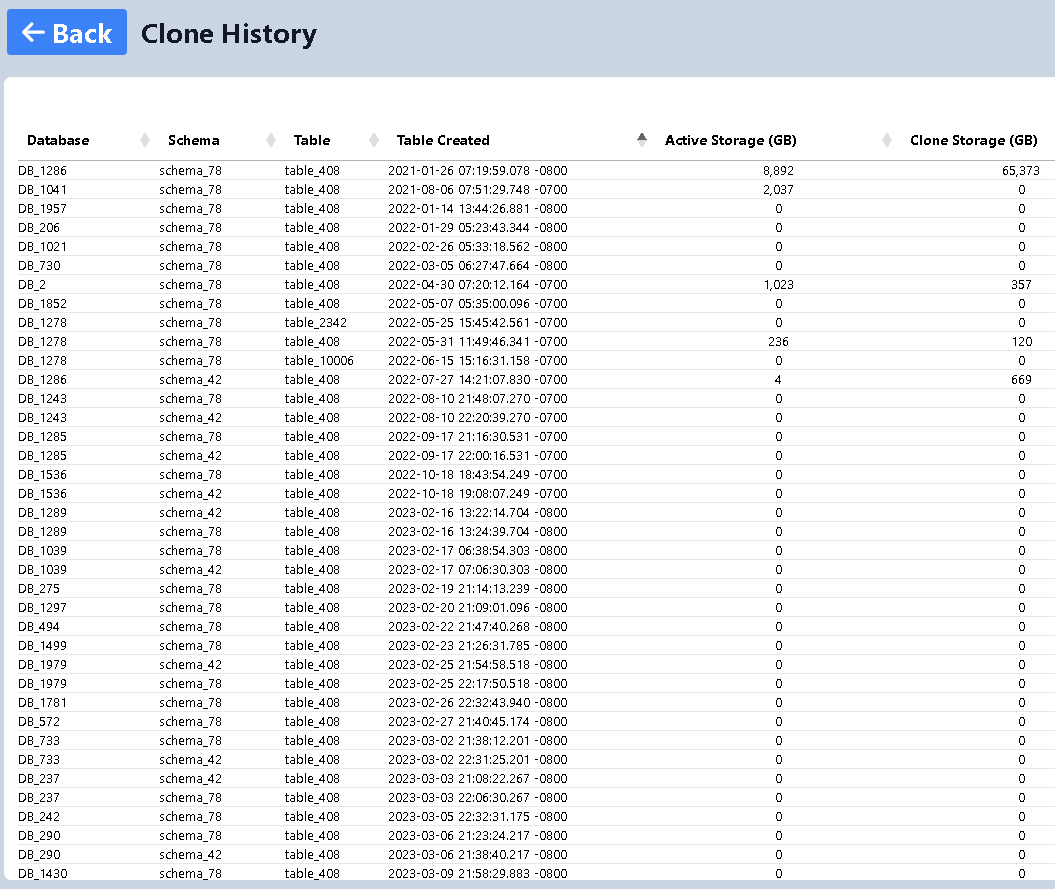The image size is (1055, 889).
Task: Click table_2342 cell
Action: click(x=316, y=322)
